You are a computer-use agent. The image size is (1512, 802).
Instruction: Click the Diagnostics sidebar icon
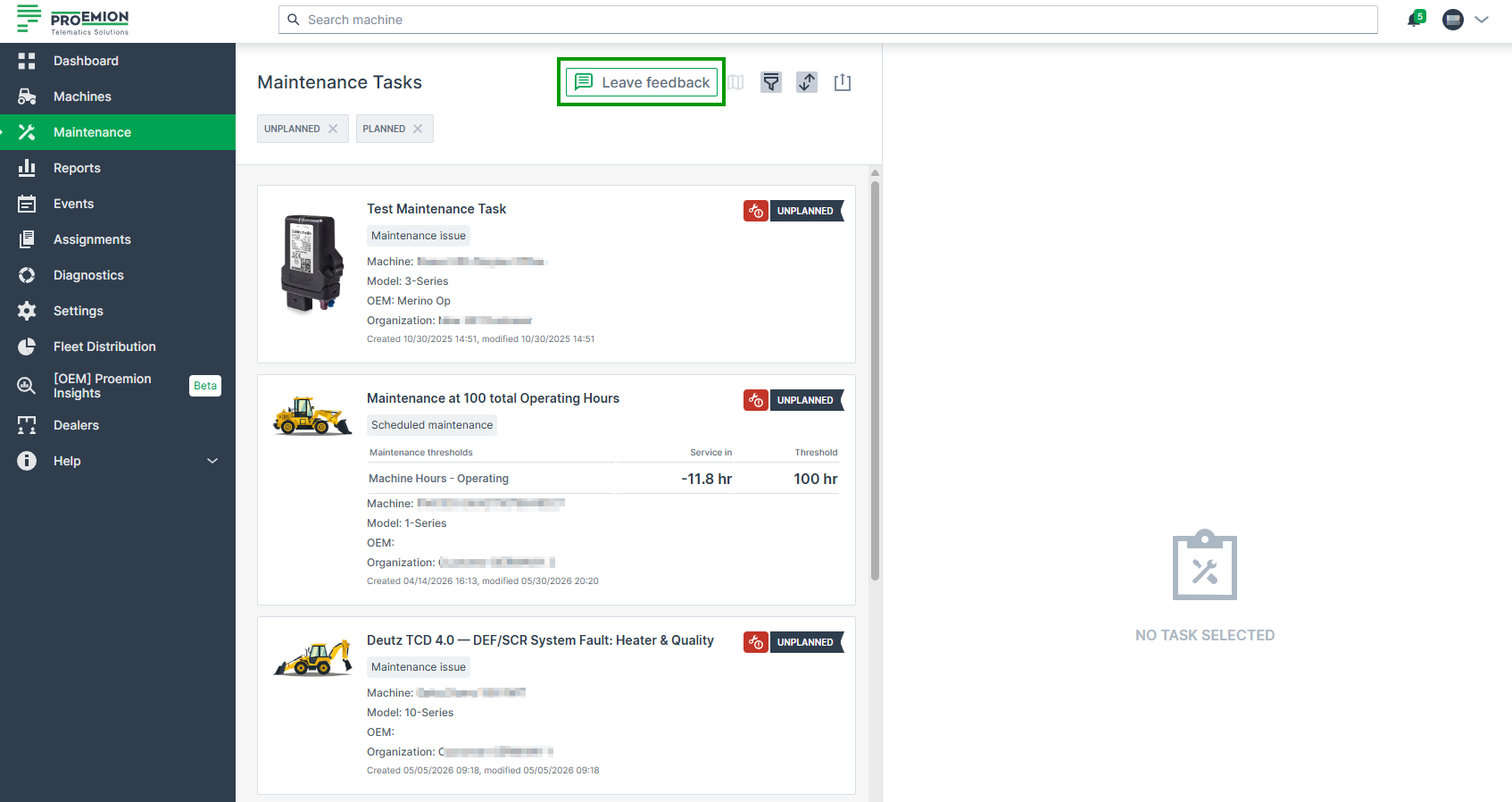click(27, 275)
